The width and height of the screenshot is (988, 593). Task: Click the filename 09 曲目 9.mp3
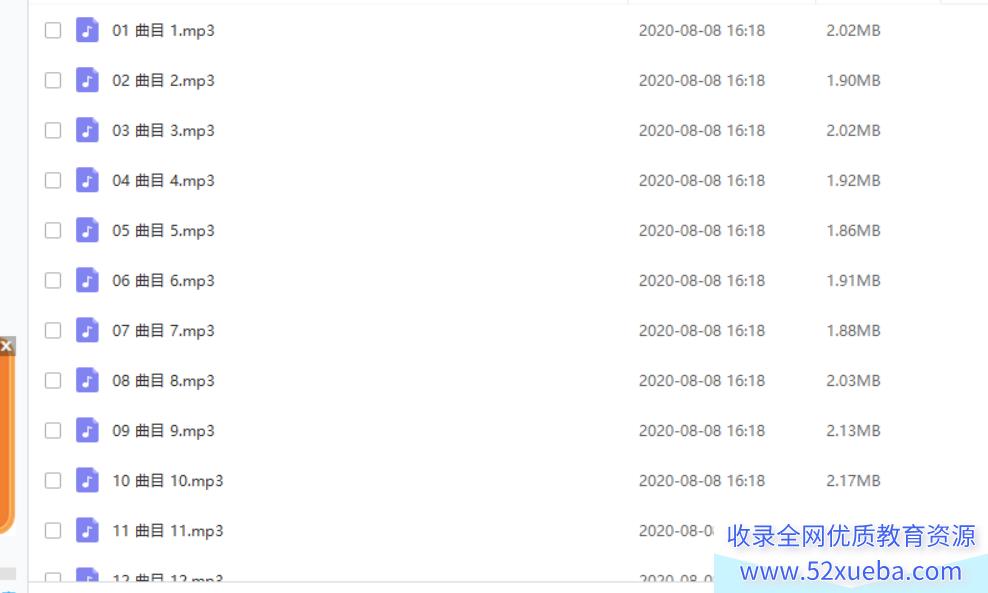163,431
